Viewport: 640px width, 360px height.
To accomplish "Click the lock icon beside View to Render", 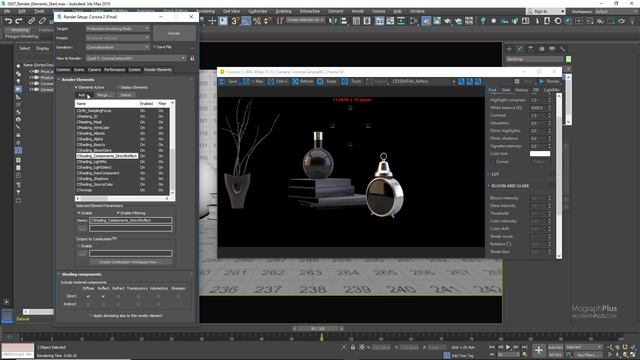I will pyautogui.click(x=192, y=58).
